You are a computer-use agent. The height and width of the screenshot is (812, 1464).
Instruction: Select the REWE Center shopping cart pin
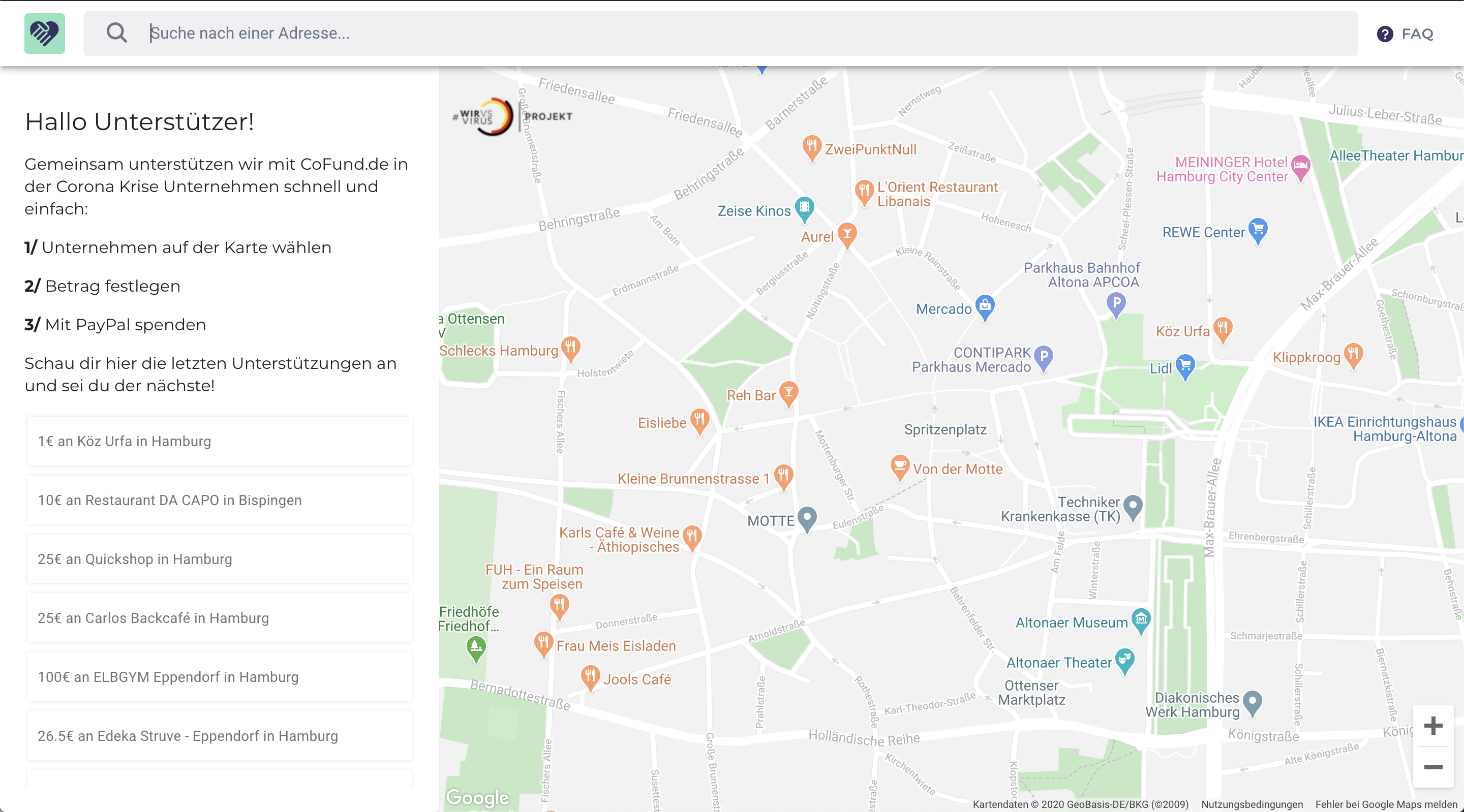(1258, 230)
